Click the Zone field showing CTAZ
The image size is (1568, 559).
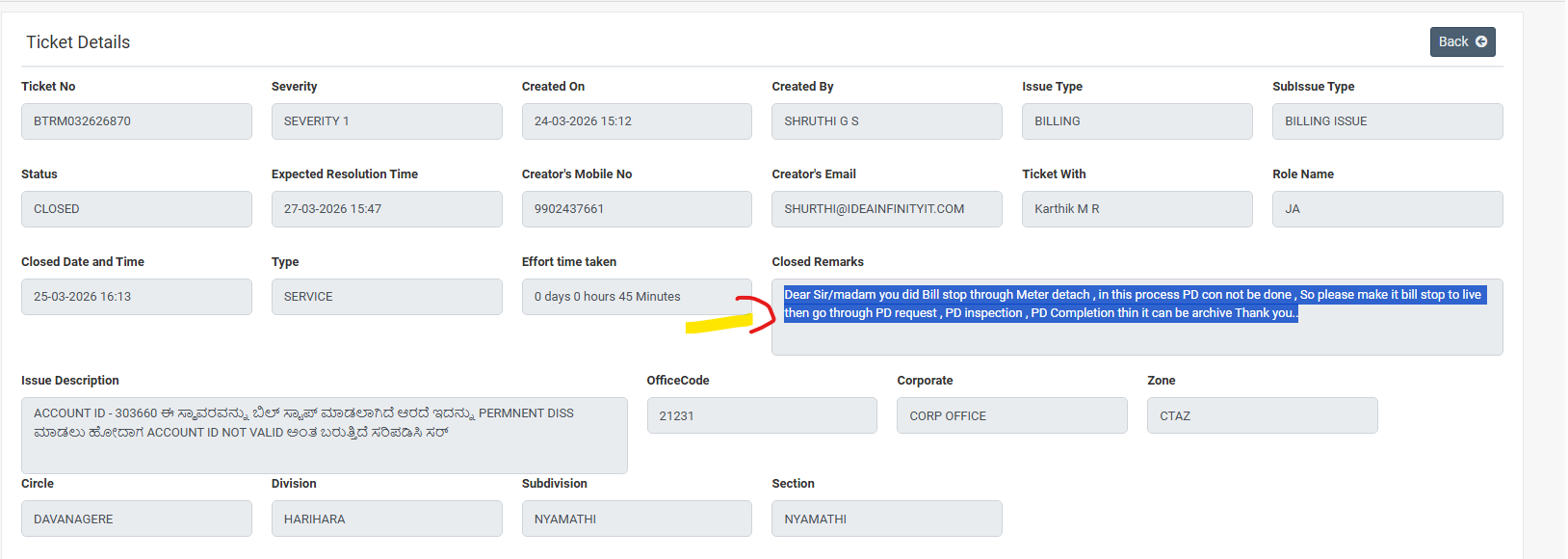click(x=1262, y=416)
